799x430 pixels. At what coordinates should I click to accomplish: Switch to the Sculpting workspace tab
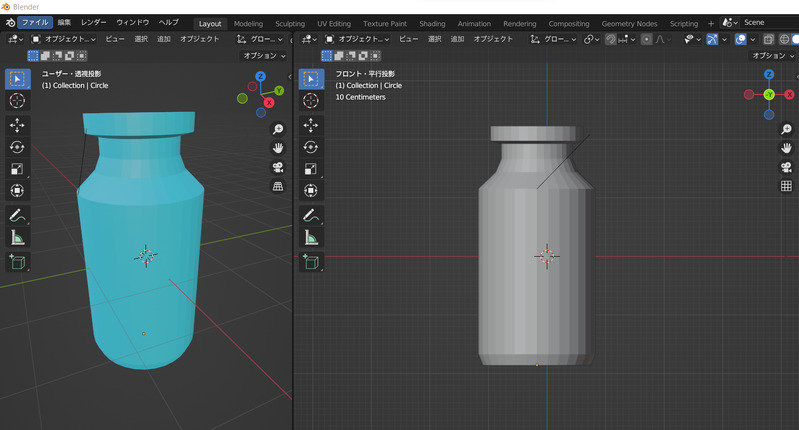[289, 23]
